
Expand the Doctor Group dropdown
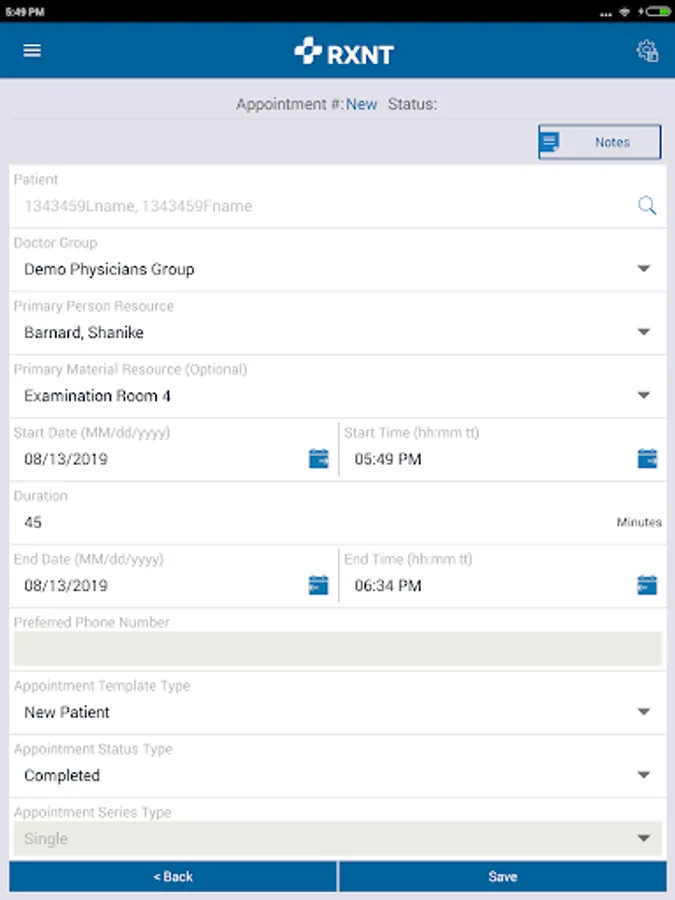[644, 269]
